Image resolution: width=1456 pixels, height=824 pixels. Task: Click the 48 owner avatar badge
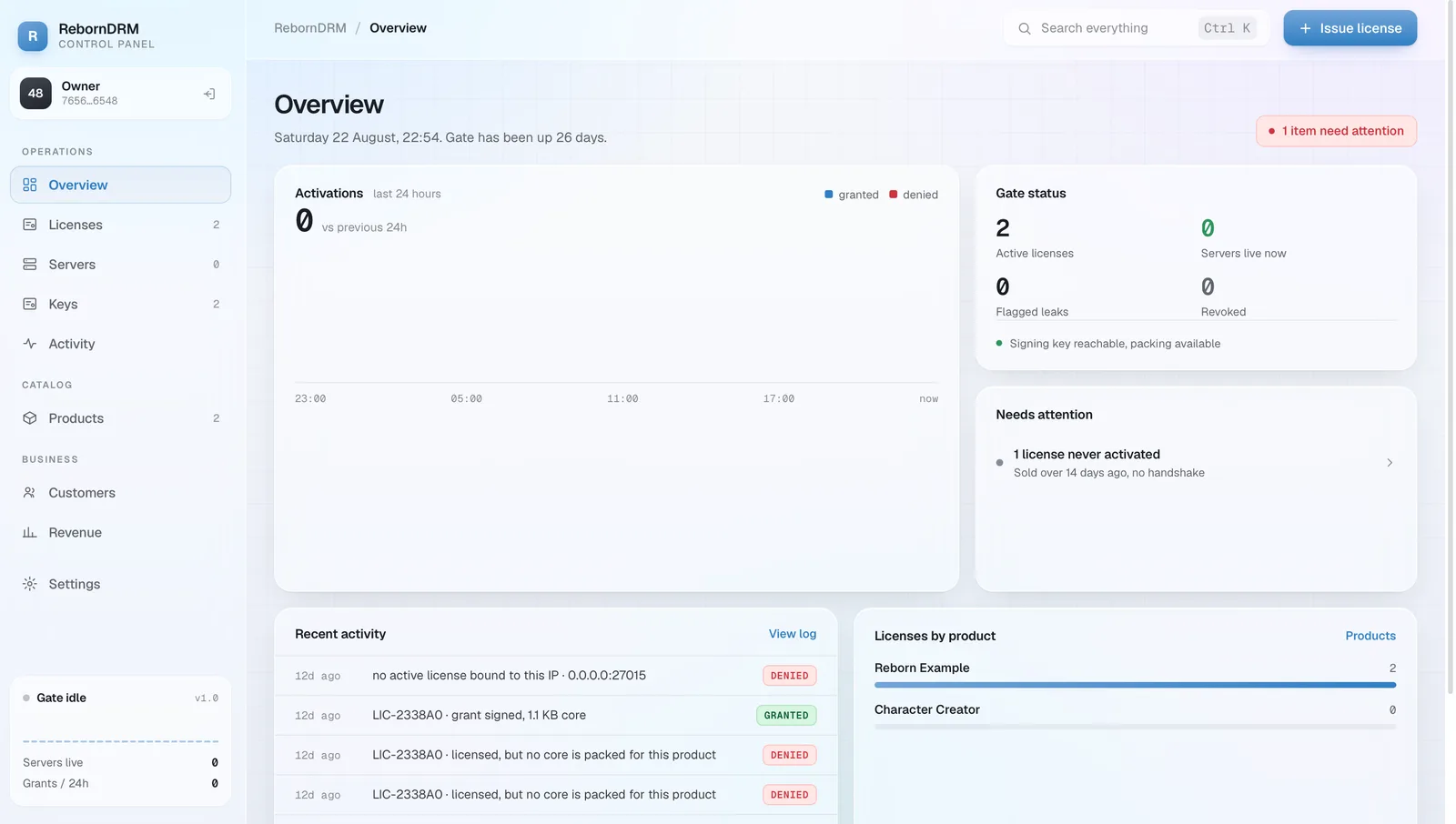35,93
